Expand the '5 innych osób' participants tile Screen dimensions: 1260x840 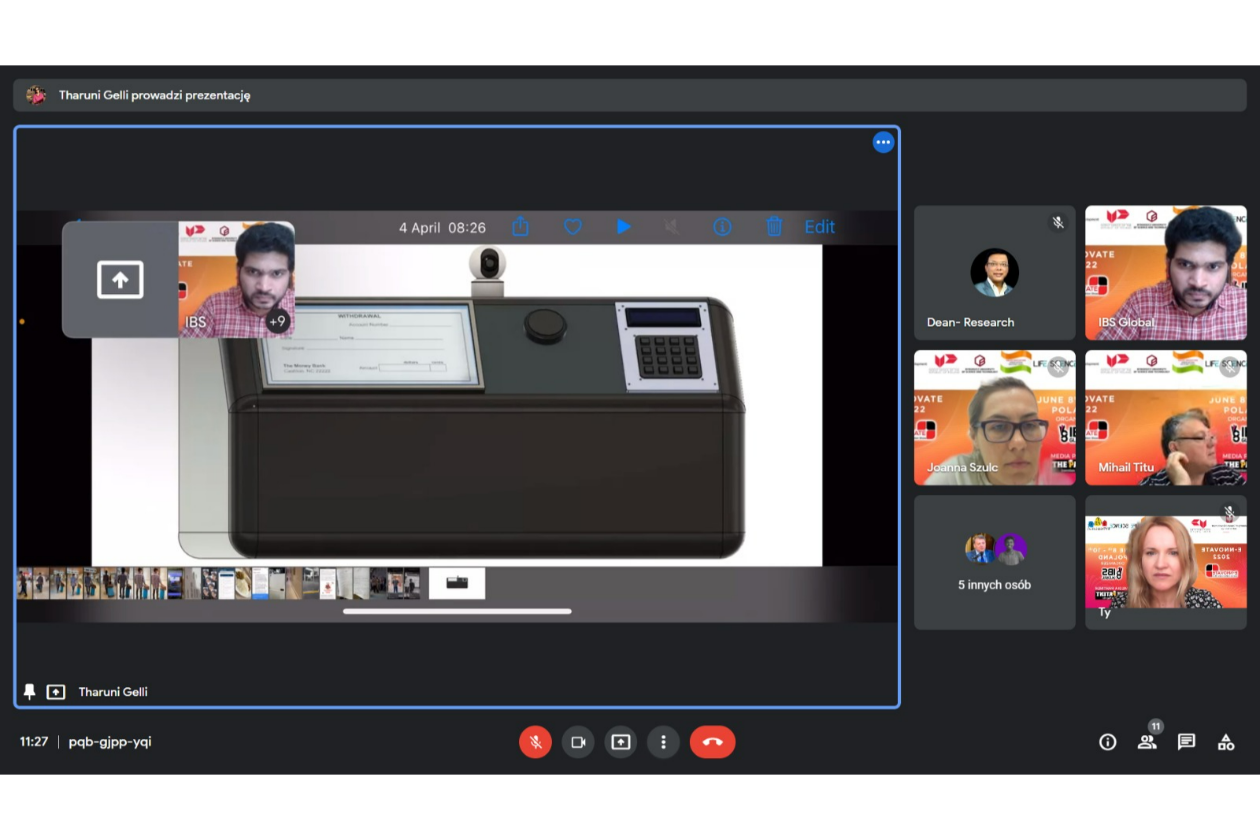point(994,563)
